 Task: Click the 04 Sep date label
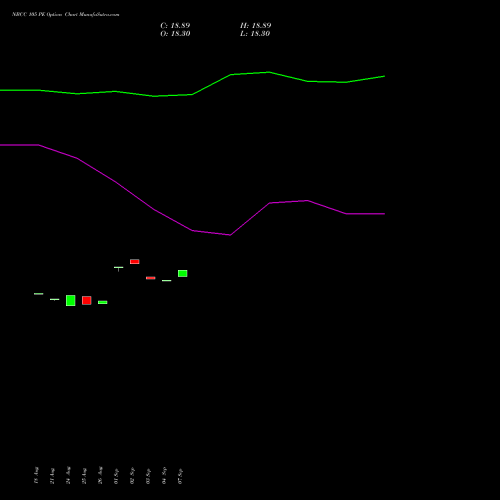[x=164, y=476]
